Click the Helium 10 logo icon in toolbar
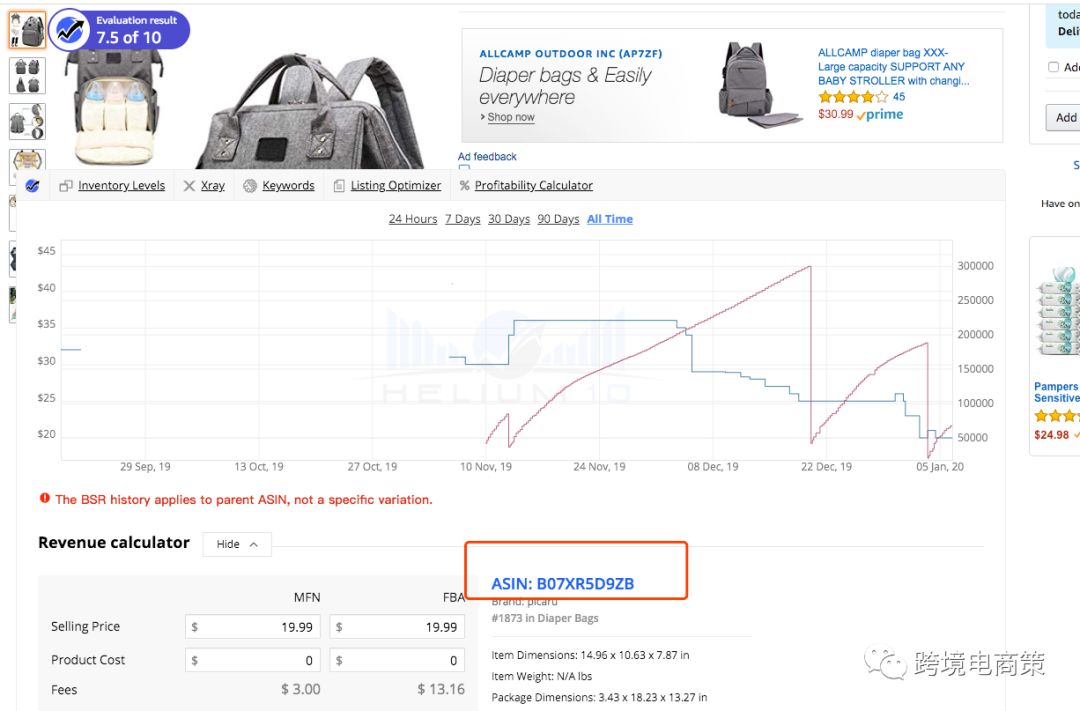This screenshot has width=1080, height=711. tap(32, 186)
